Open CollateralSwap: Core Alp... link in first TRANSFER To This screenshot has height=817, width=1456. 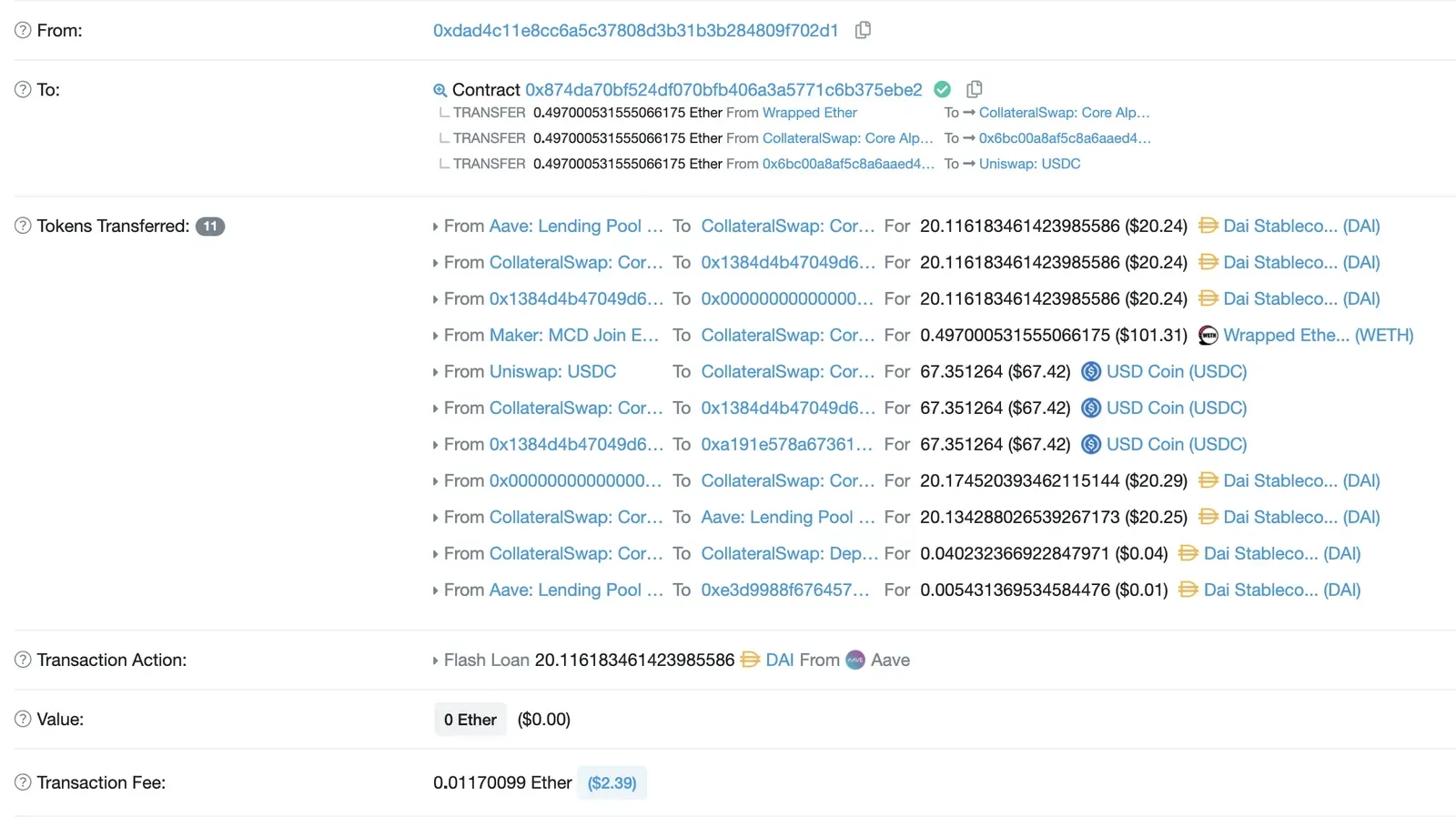[1065, 113]
